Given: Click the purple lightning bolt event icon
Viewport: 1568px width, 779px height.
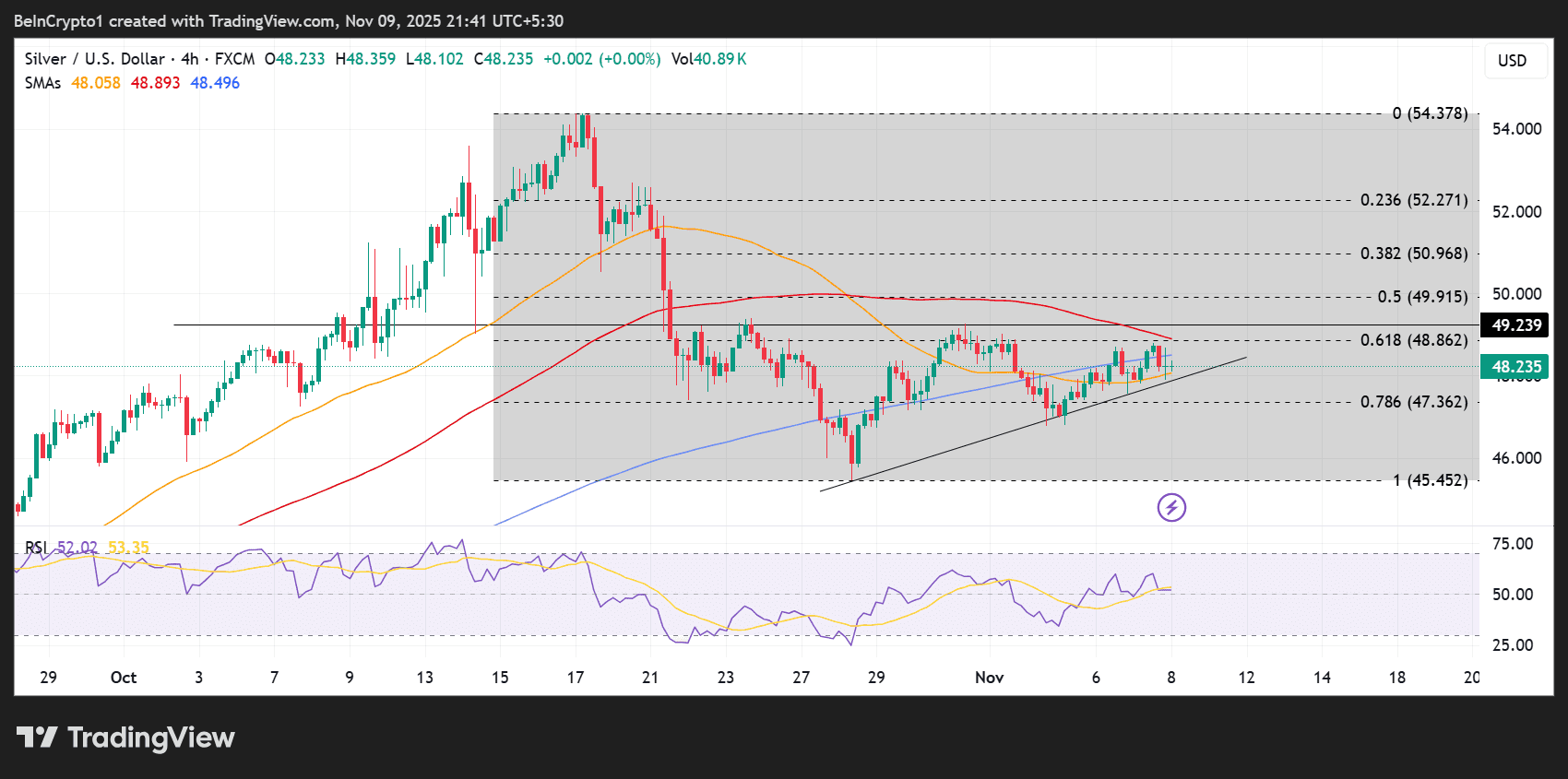Looking at the screenshot, I should tap(1171, 507).
